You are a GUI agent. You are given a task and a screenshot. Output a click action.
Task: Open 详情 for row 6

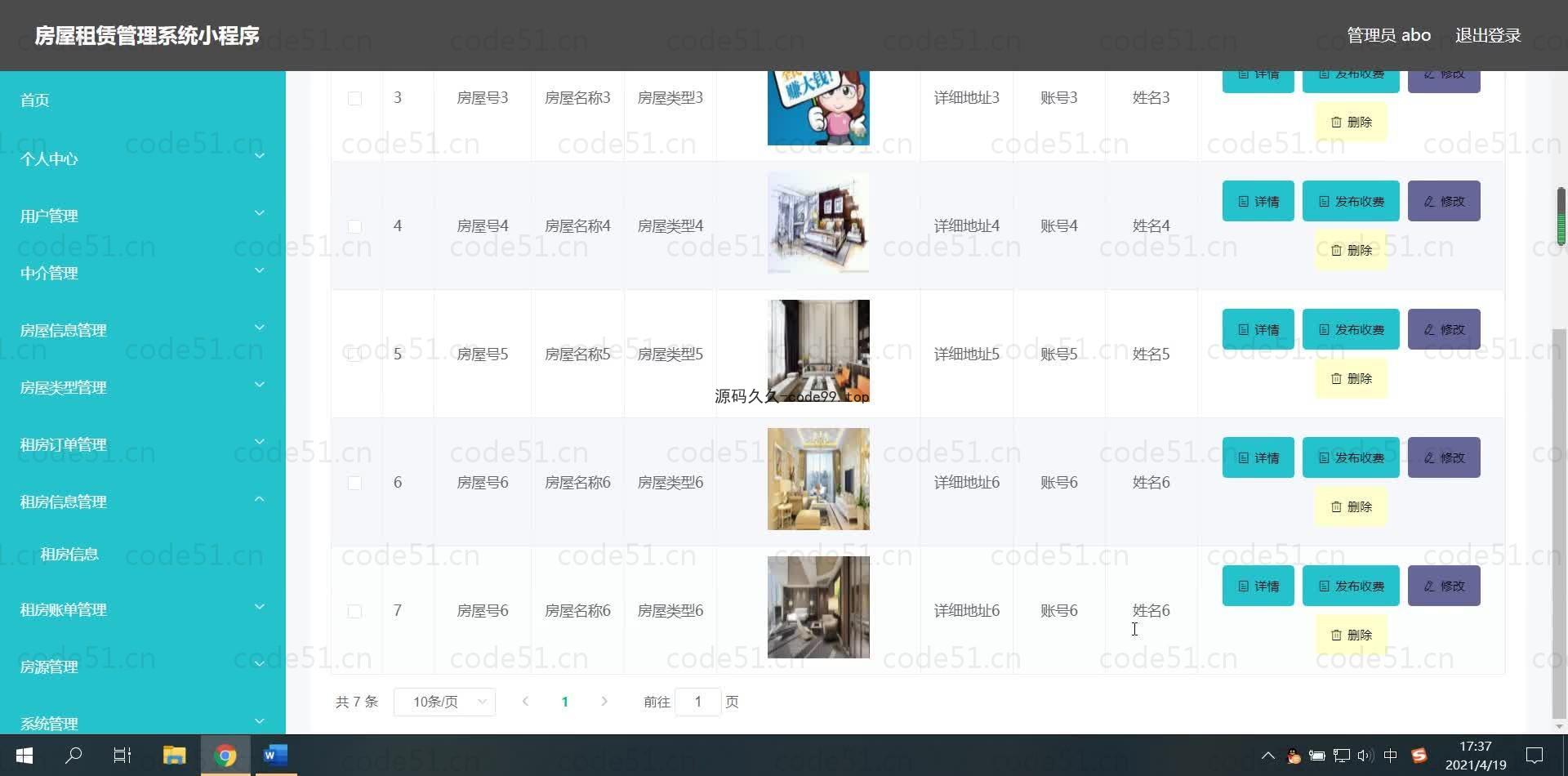pos(1258,457)
